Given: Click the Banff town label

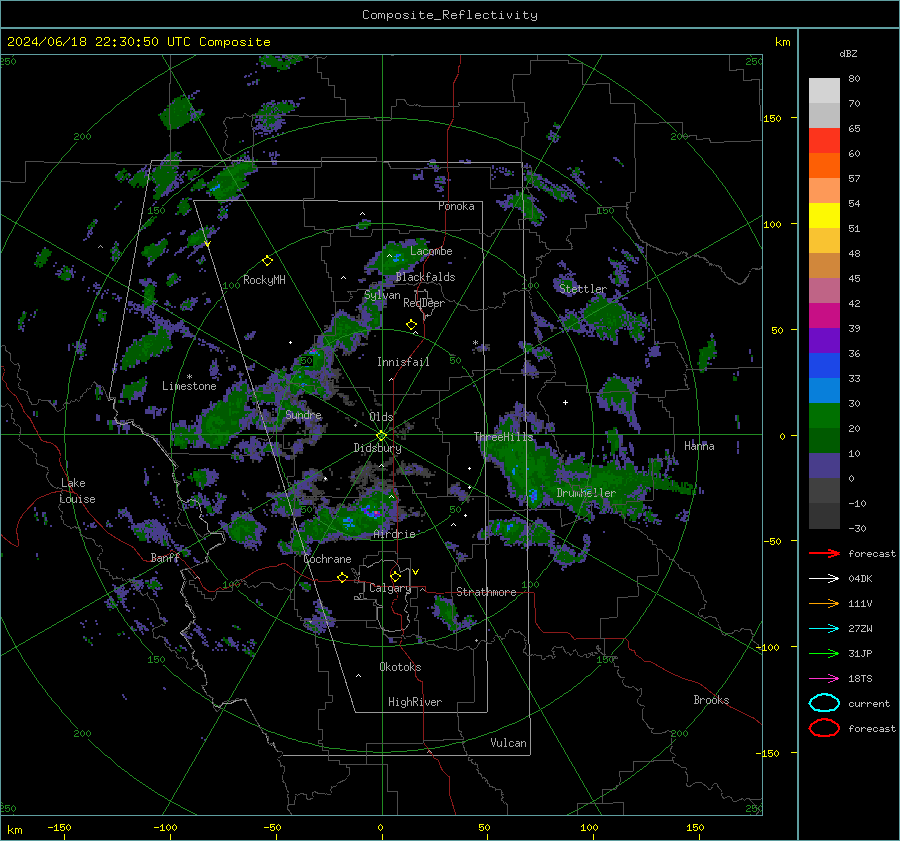Looking at the screenshot, I should coord(165,558).
